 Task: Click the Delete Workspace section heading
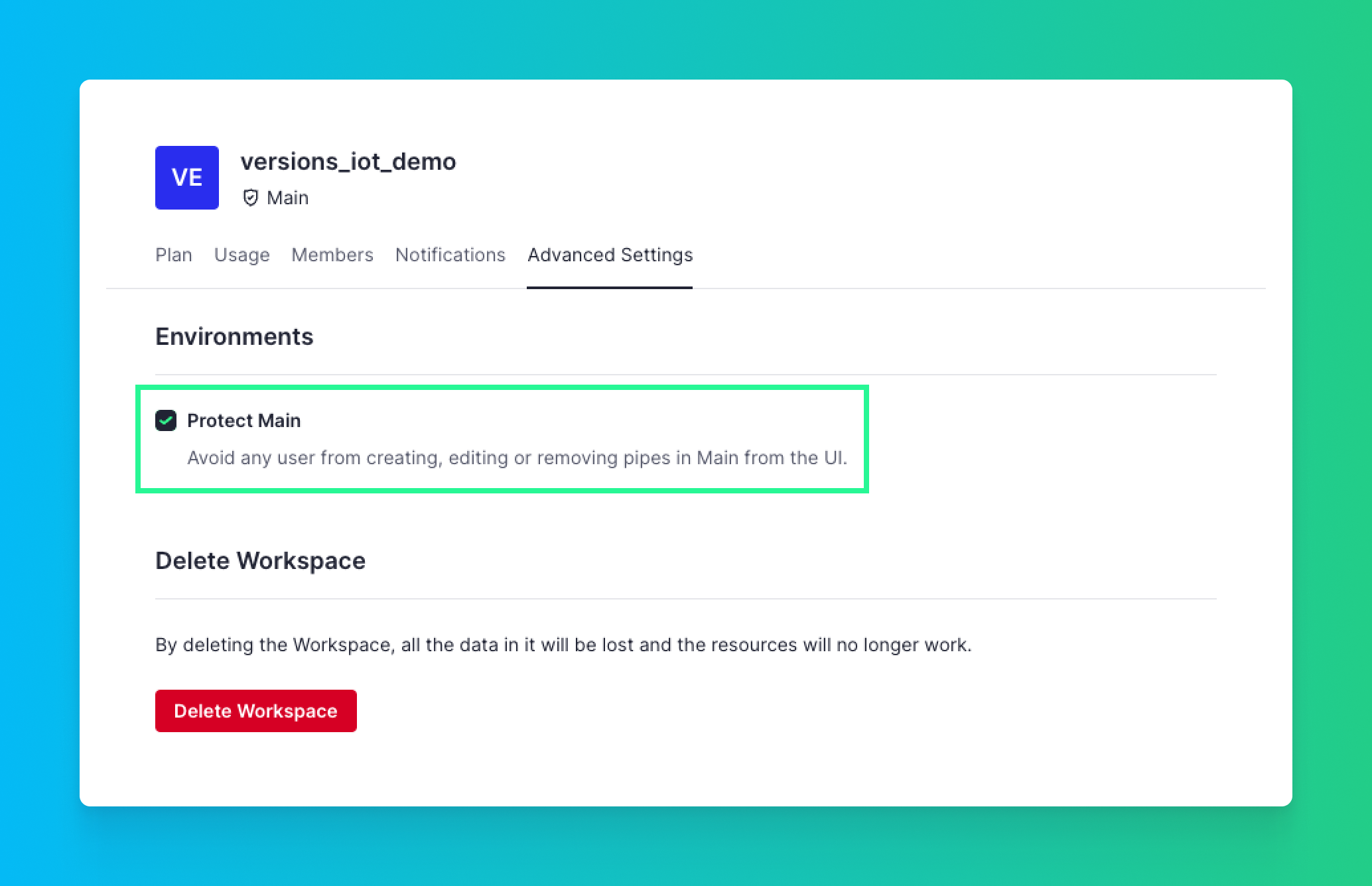(260, 560)
